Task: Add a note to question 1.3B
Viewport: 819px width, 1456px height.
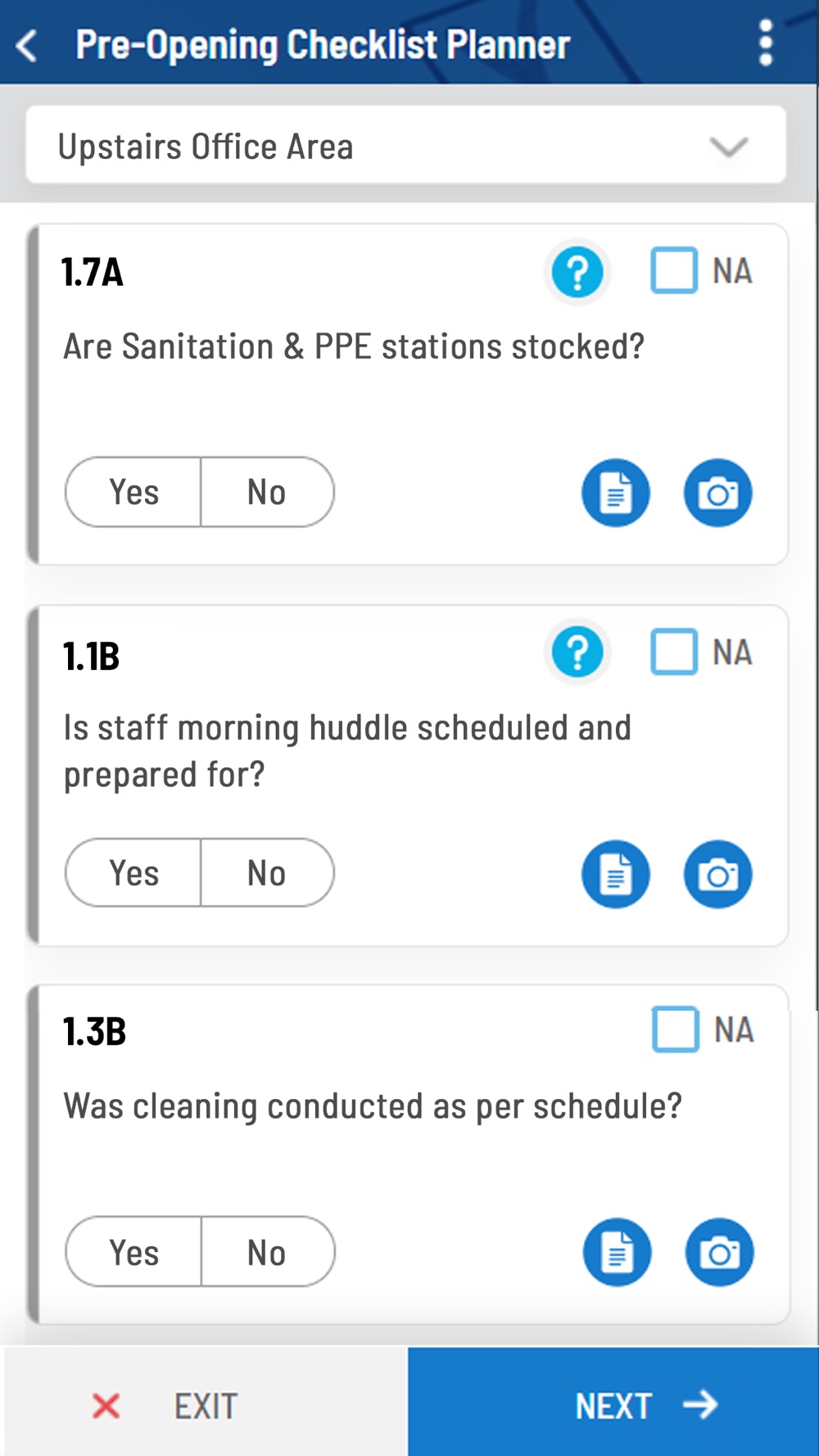Action: pos(618,1252)
